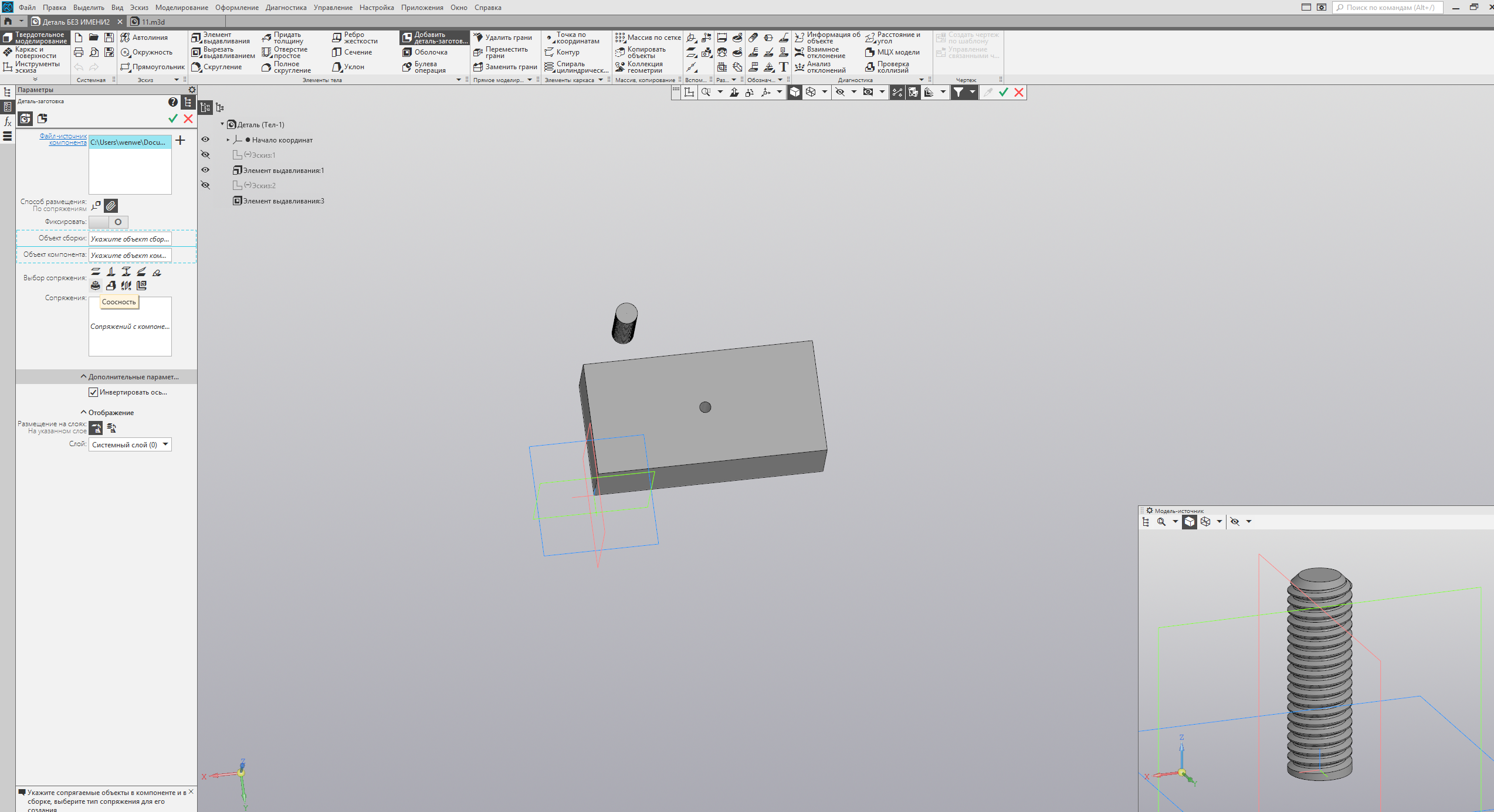This screenshot has height=812, width=1494.
Task: Open Моделирование menu
Action: point(182,8)
